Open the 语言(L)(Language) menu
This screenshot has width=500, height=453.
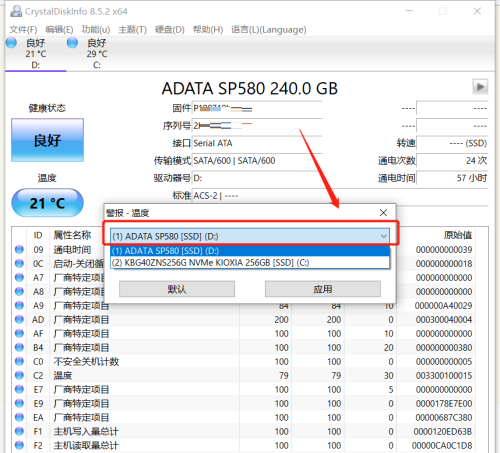click(269, 30)
